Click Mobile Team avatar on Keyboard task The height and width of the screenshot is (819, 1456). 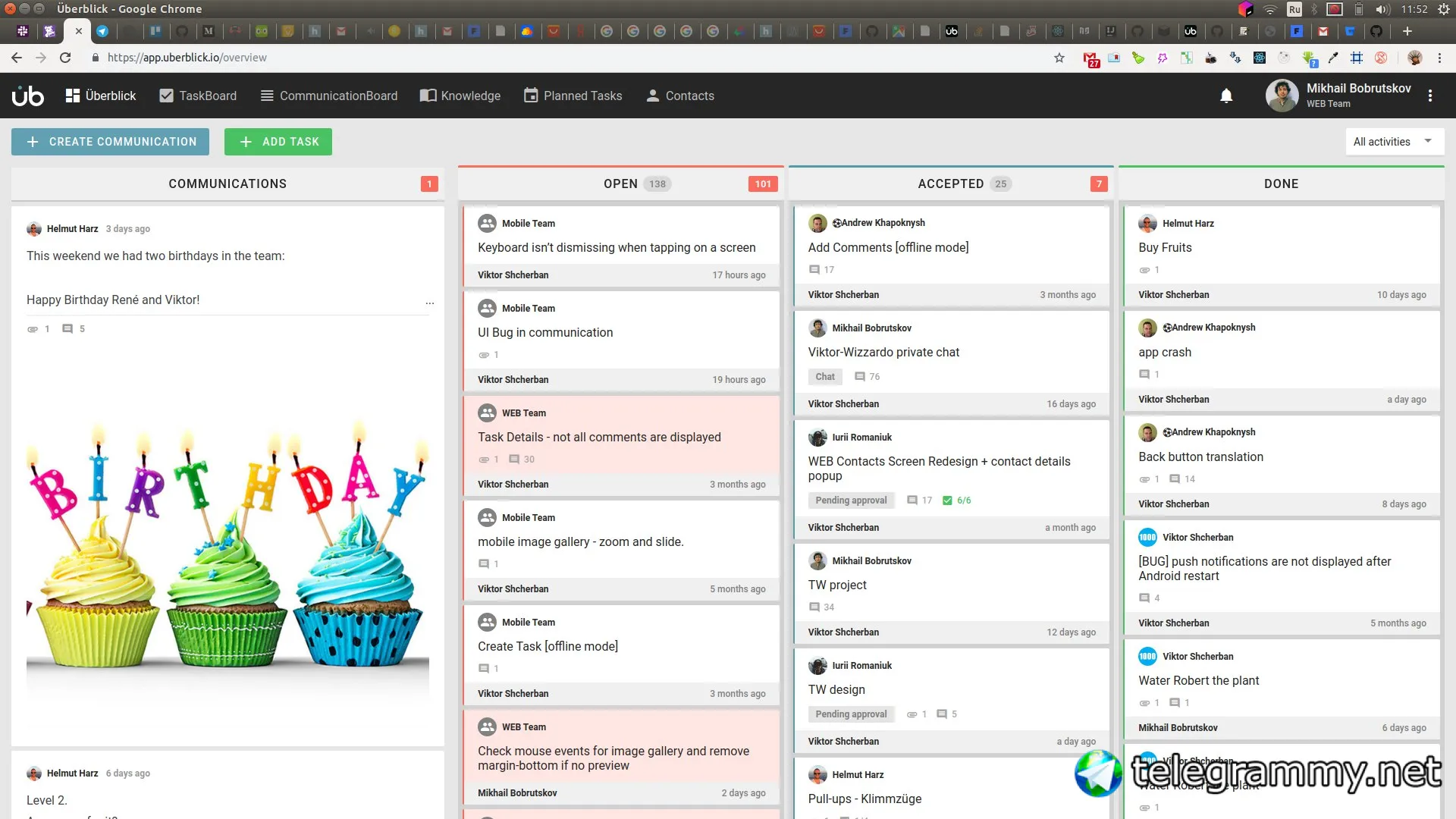487,224
